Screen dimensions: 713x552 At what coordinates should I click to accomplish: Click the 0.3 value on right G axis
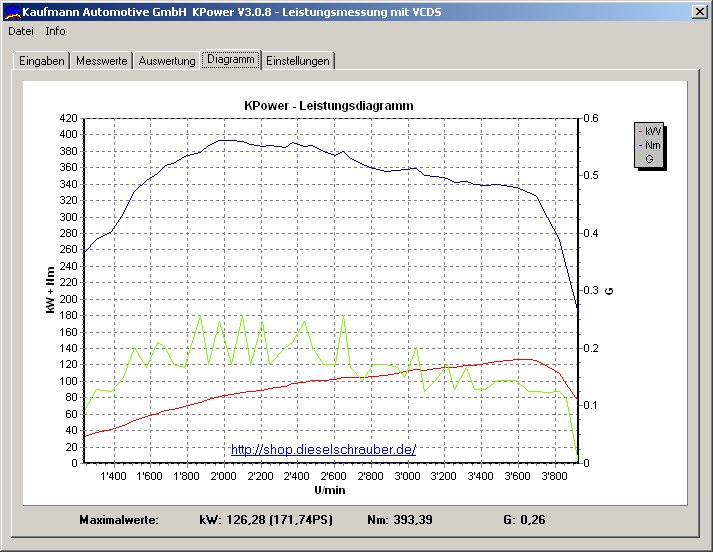[x=591, y=290]
